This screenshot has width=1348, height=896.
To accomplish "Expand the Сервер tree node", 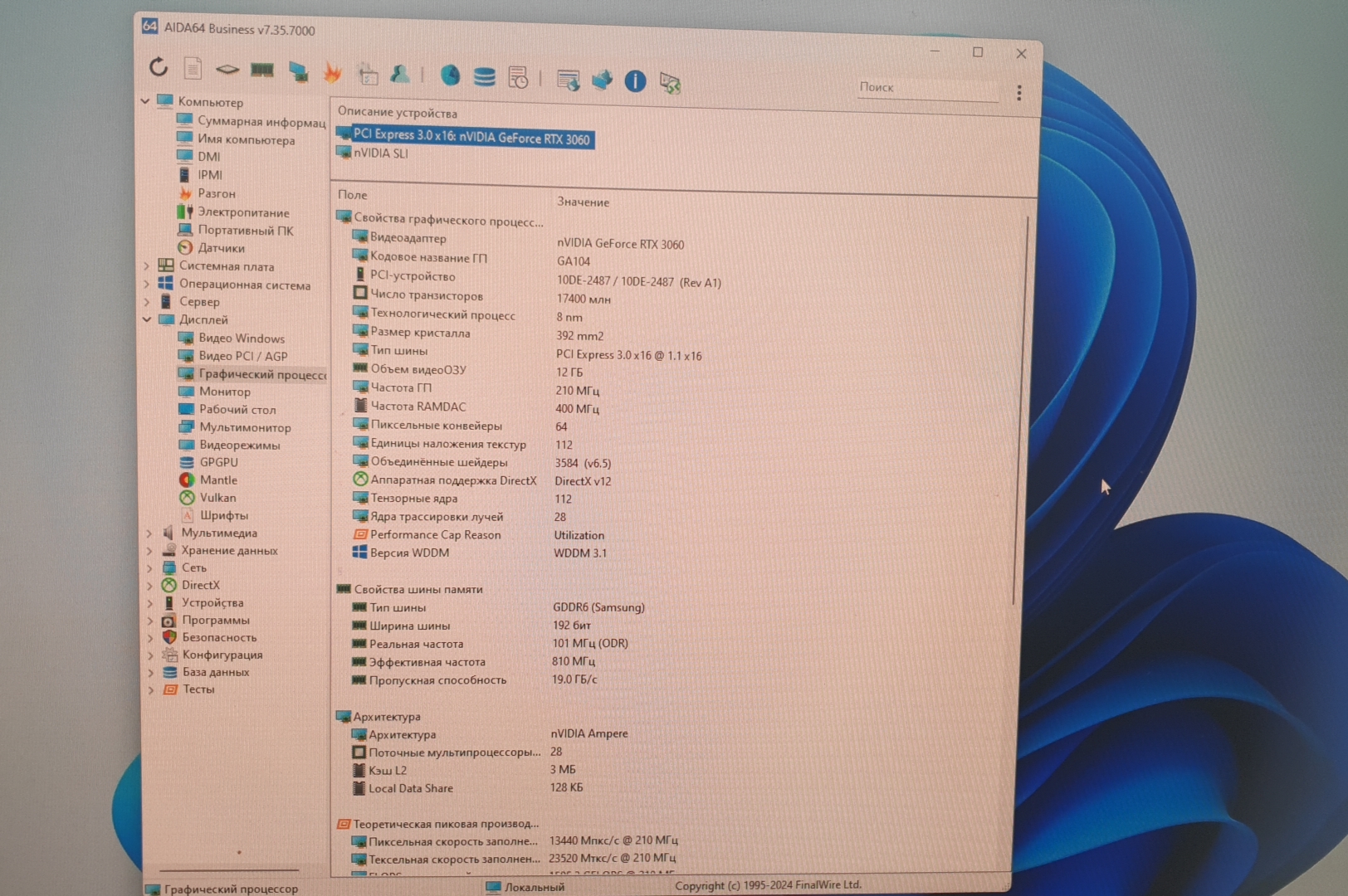I will (x=147, y=302).
